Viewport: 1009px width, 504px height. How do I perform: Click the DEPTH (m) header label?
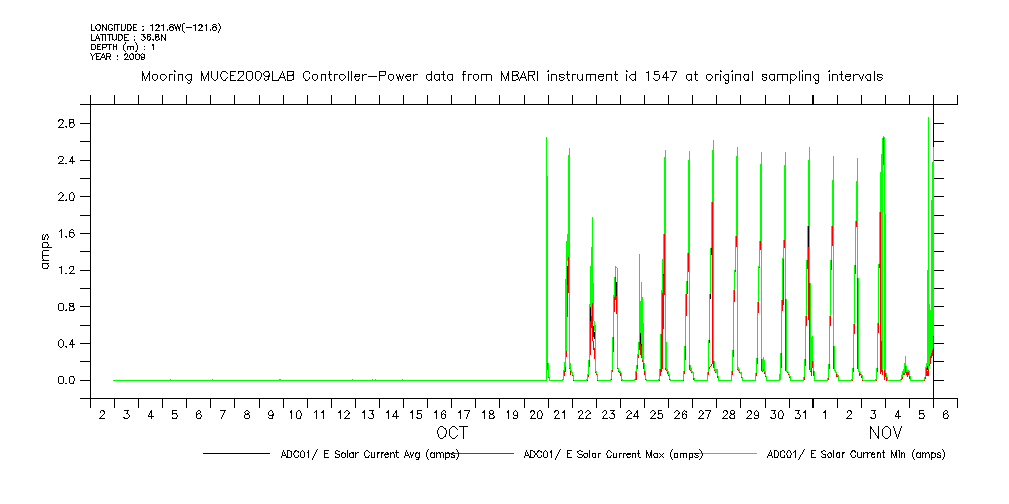(124, 47)
